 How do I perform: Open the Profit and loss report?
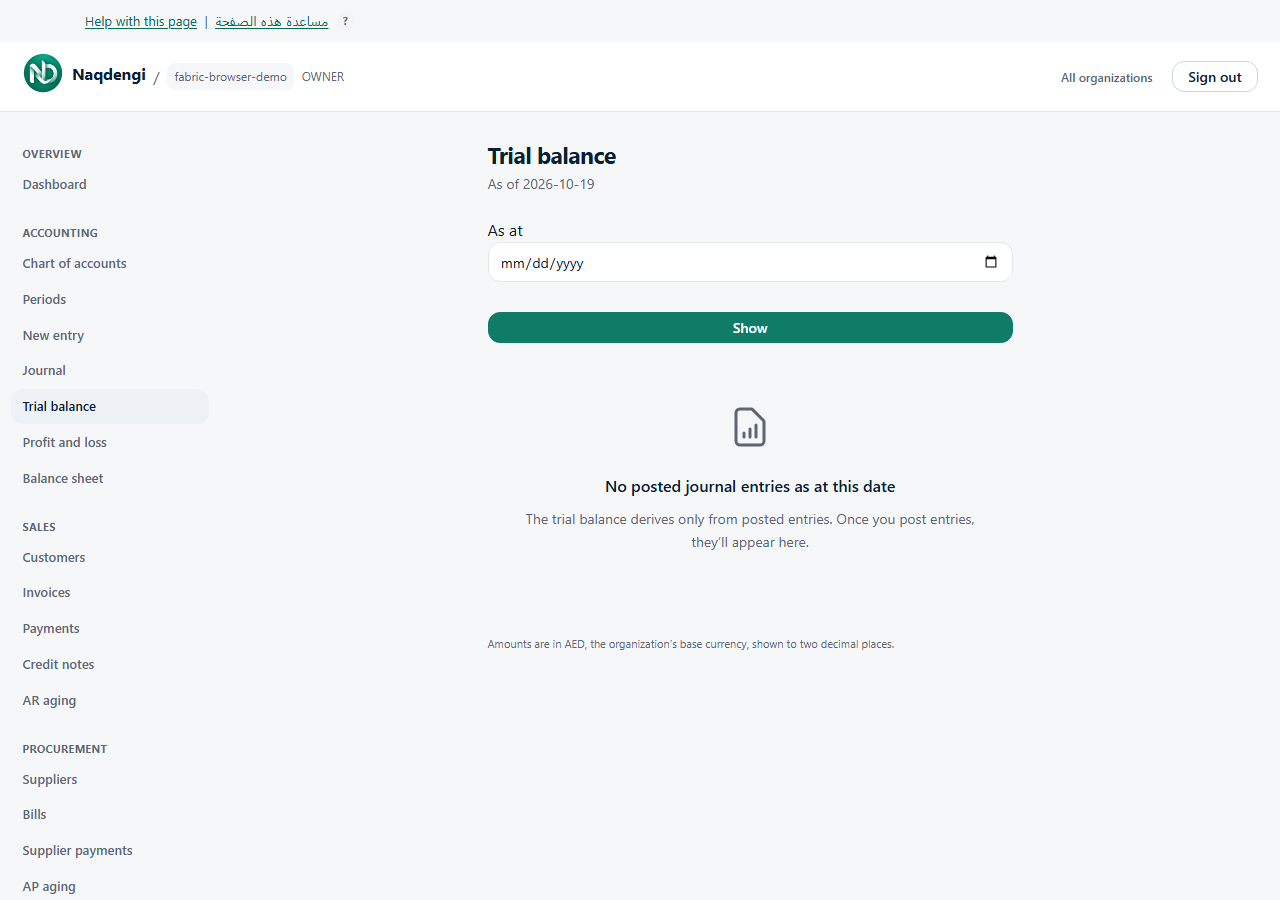pos(65,442)
